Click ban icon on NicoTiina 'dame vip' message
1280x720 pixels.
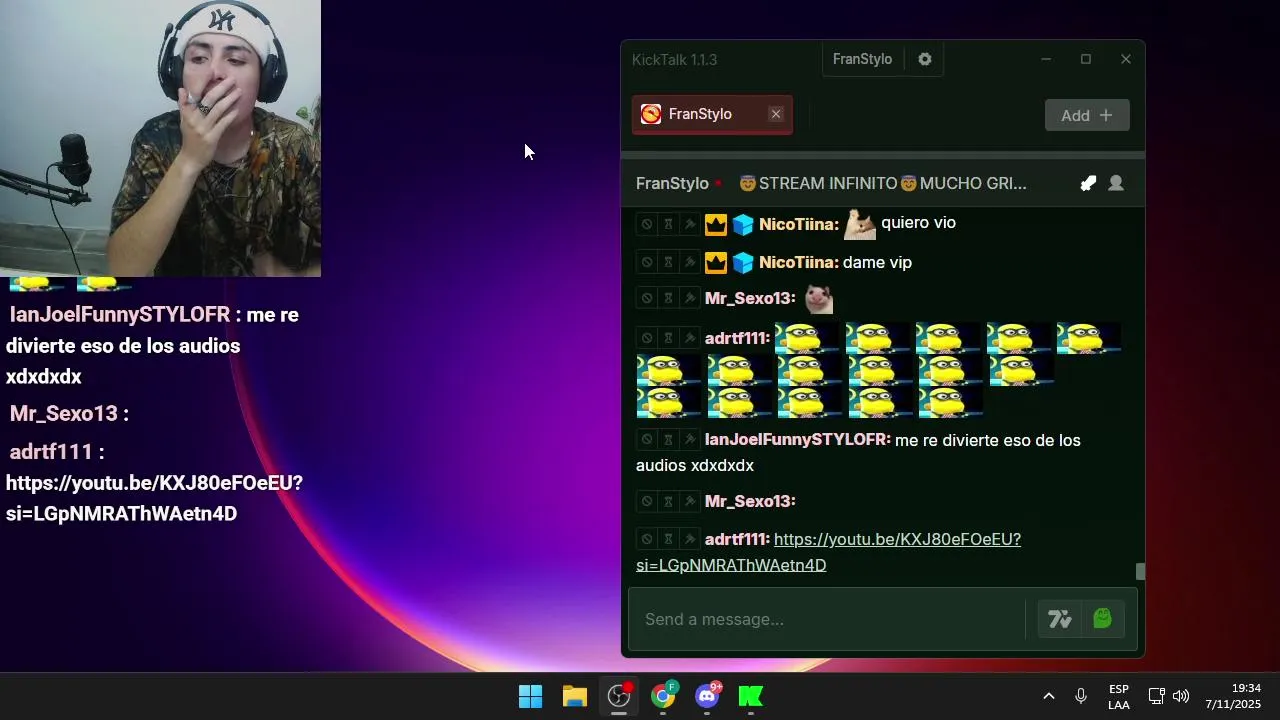pos(647,262)
